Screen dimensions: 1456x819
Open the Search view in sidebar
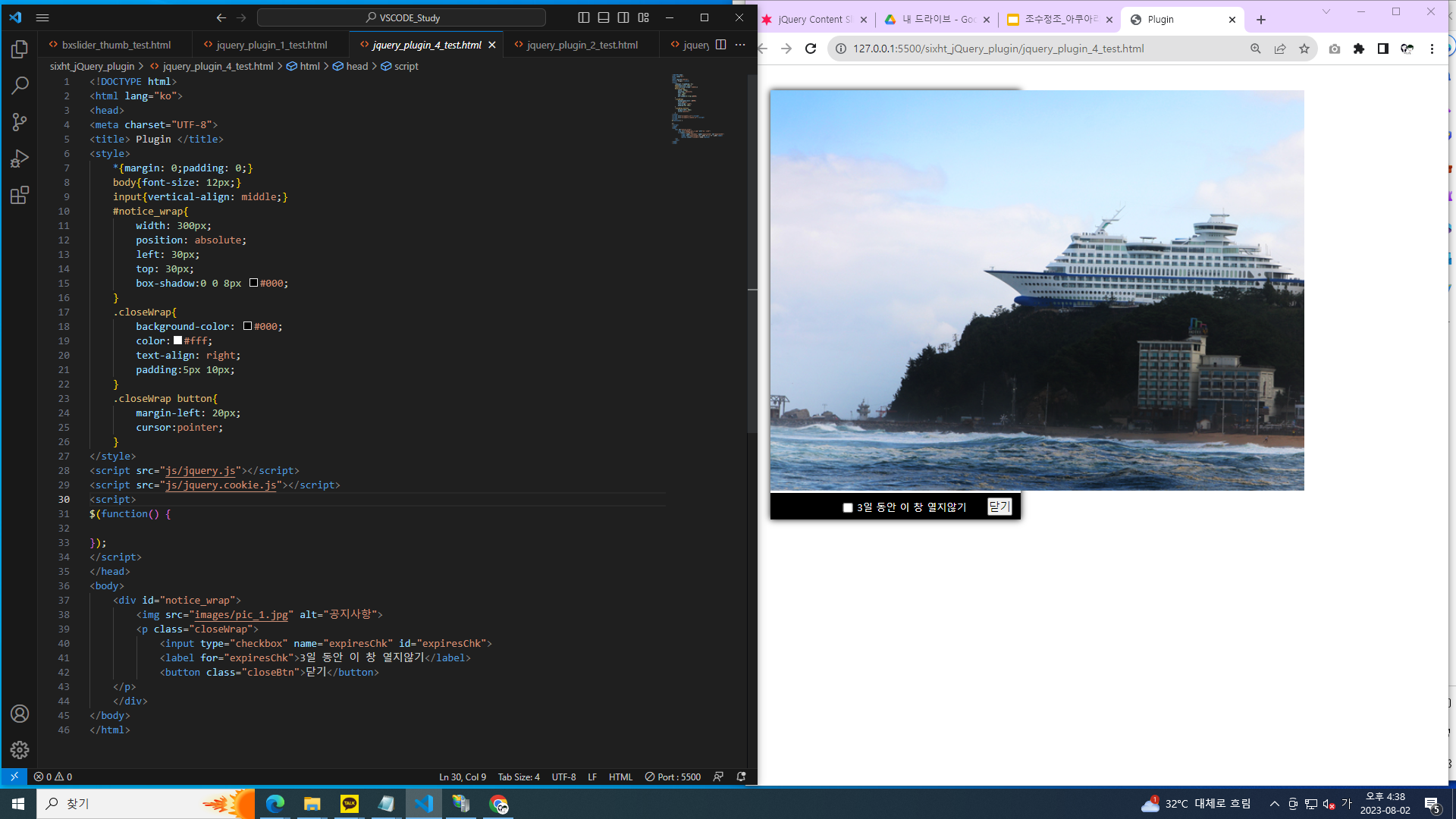(x=20, y=86)
